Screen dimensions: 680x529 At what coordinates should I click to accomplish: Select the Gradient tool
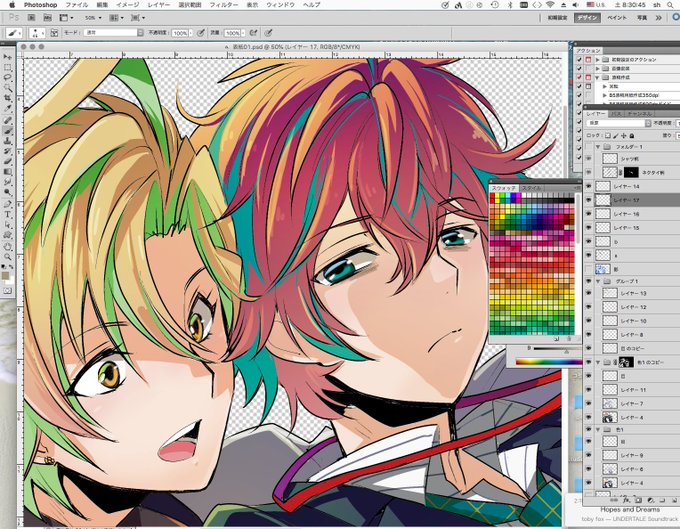pyautogui.click(x=7, y=172)
